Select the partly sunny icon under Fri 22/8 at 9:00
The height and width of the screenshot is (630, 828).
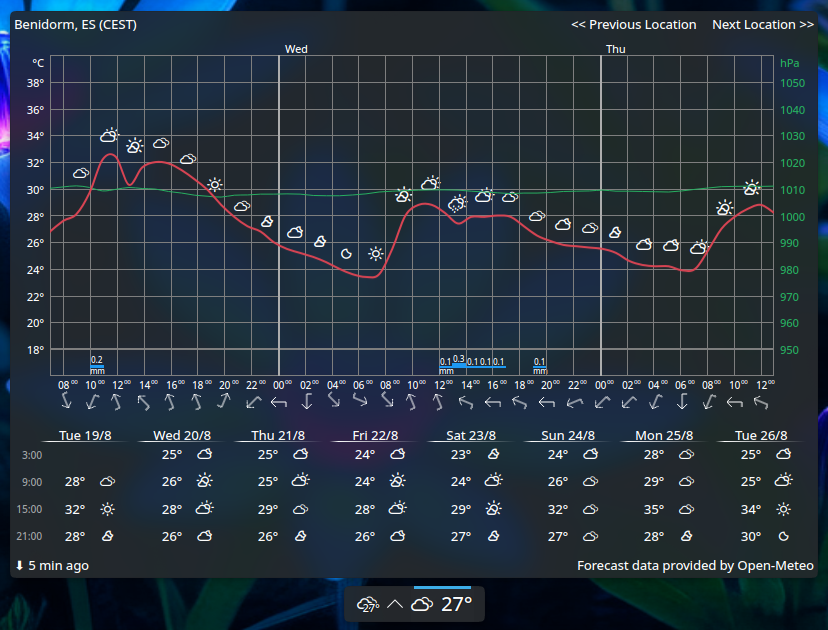click(x=396, y=481)
